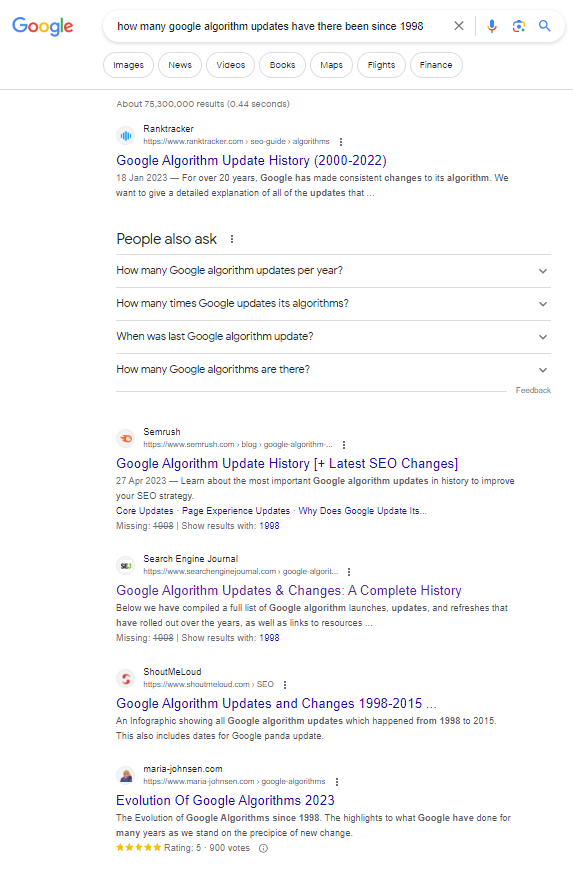Select the Videos filter chip
The image size is (573, 869).
click(x=231, y=65)
